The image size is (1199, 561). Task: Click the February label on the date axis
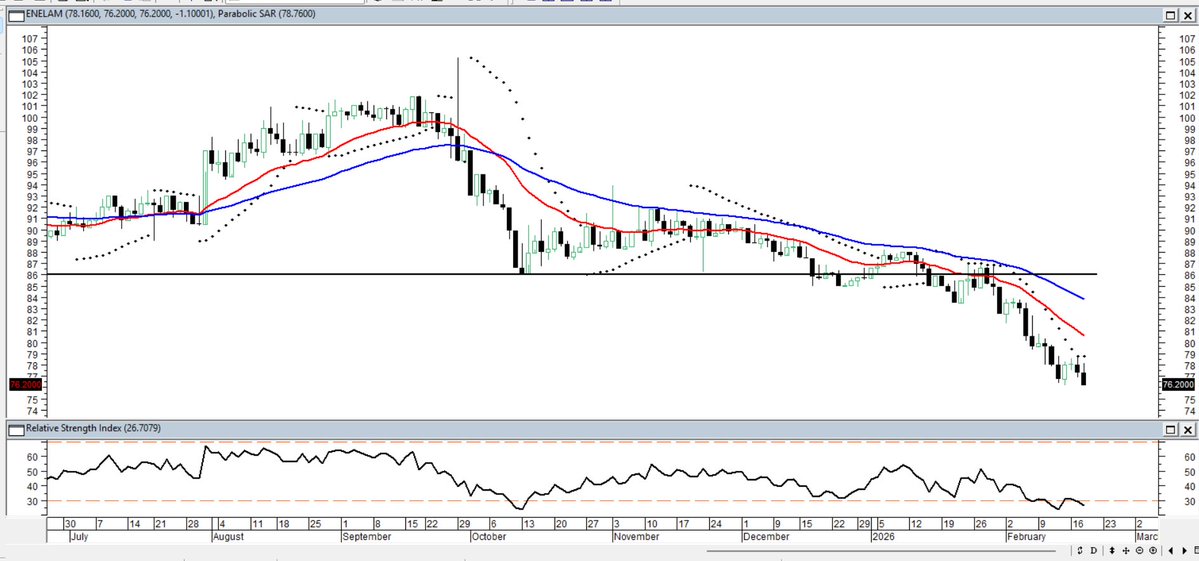tap(1026, 537)
